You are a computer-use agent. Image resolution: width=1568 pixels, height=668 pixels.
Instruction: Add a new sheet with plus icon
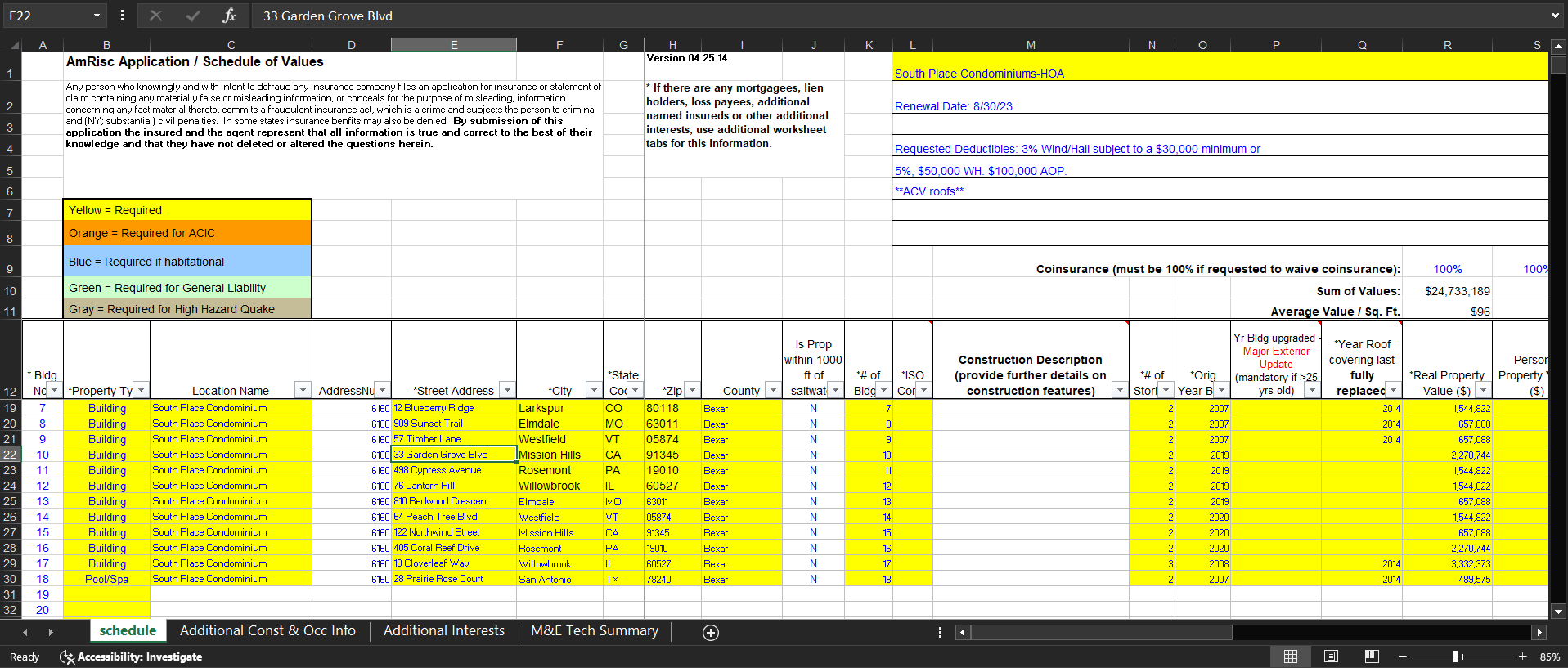[x=711, y=632]
